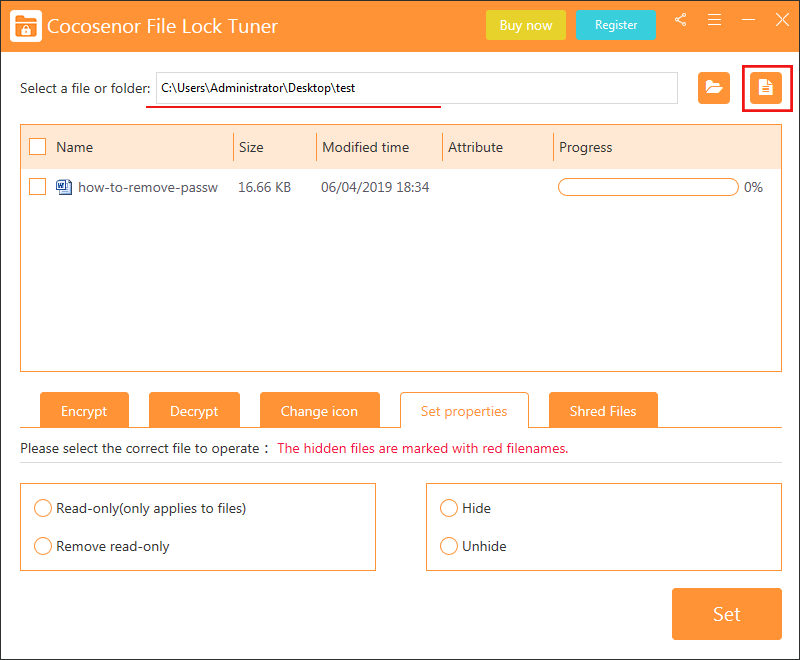This screenshot has width=800, height=660.
Task: Close the File Lock Tuner window
Action: [782, 20]
